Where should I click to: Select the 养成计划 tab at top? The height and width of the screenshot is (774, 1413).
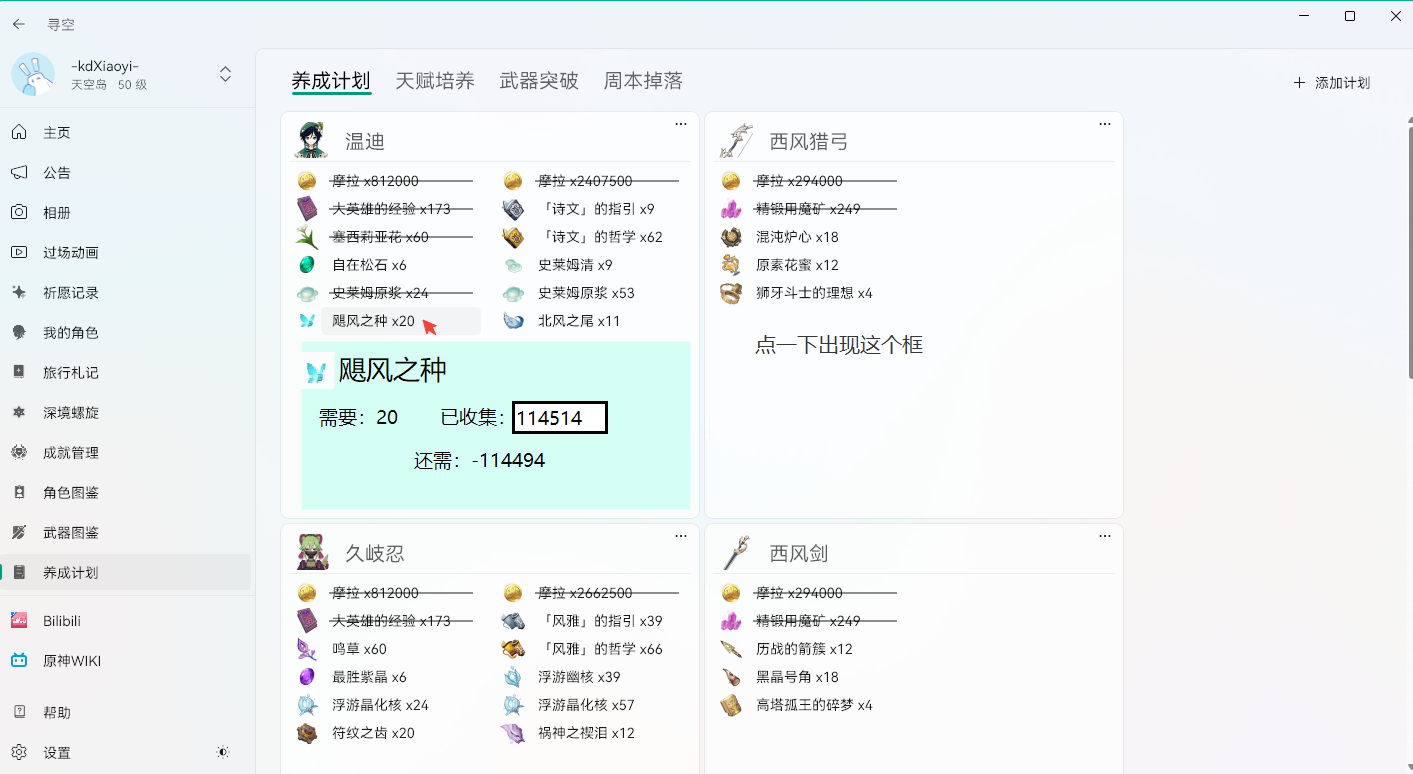331,81
